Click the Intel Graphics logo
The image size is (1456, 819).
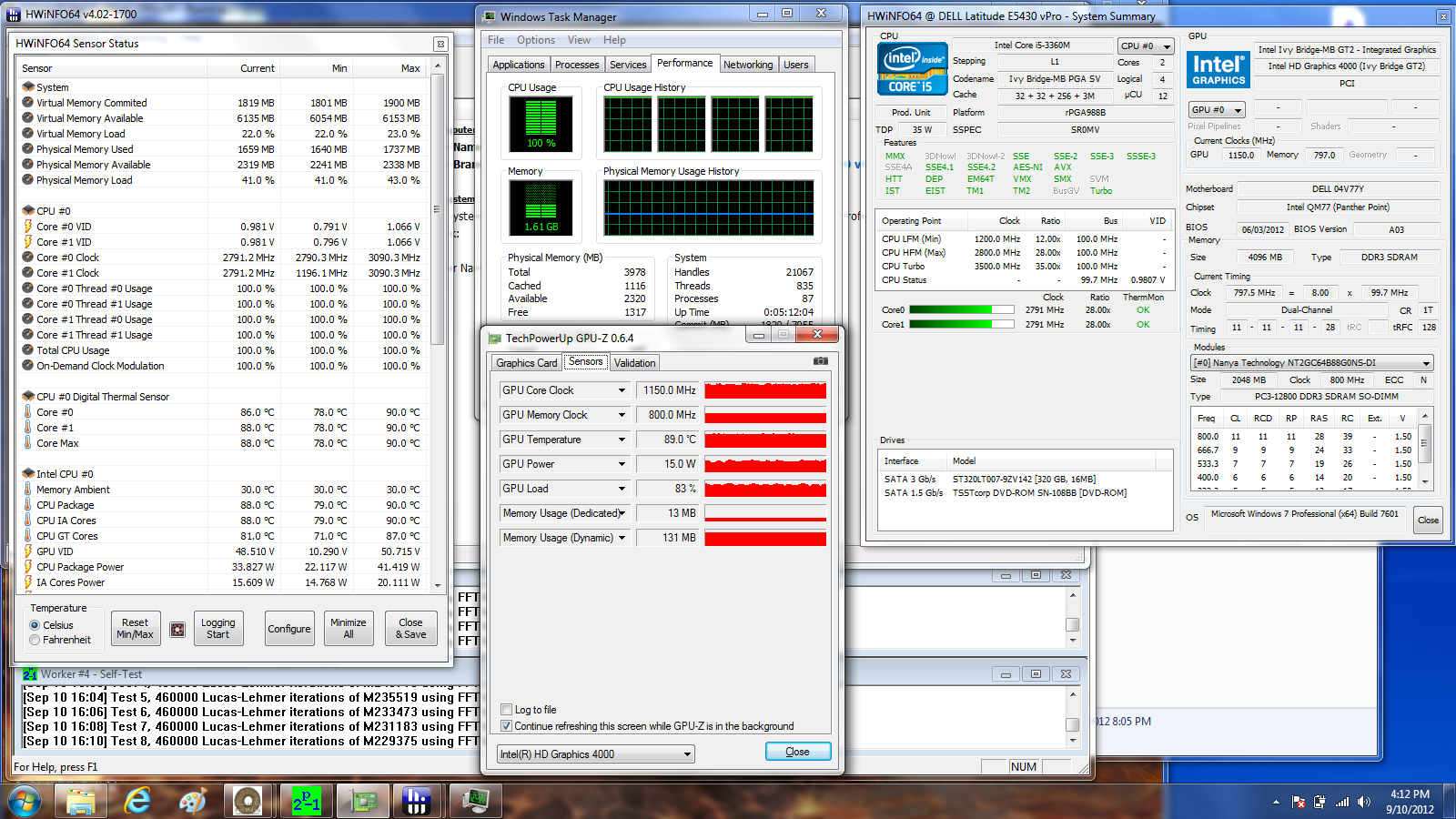(x=1218, y=69)
